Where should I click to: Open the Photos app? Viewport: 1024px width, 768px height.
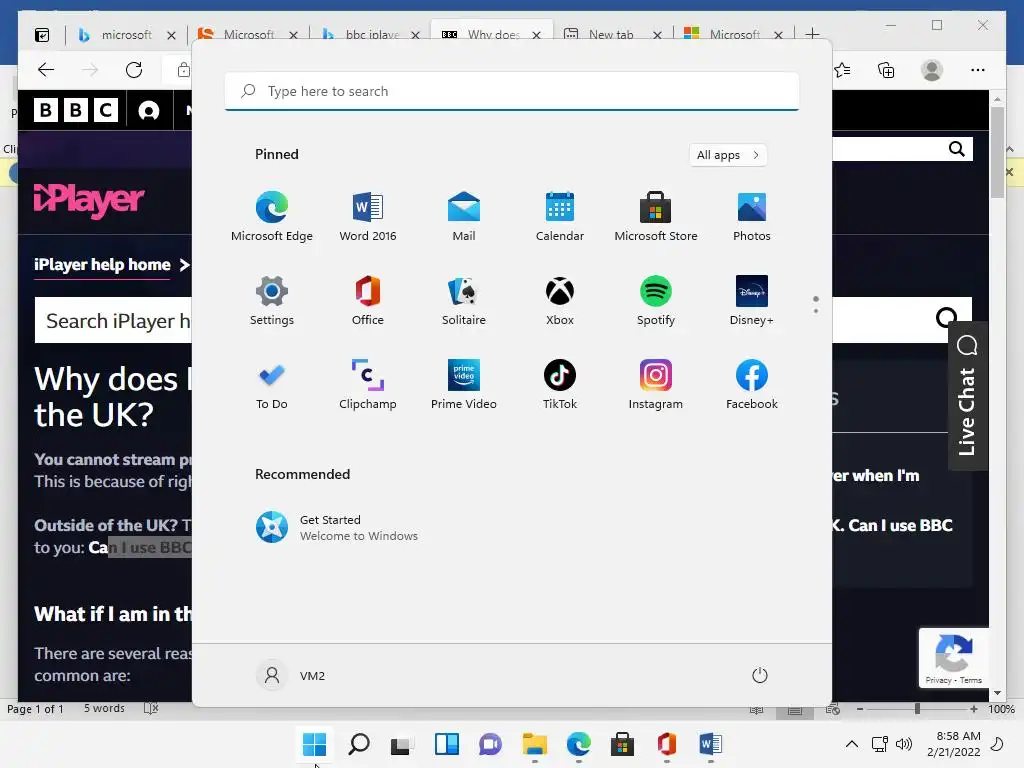click(752, 217)
